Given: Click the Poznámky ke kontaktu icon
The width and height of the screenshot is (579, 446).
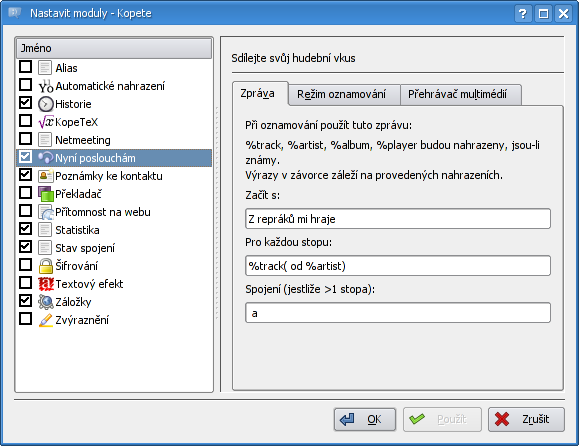Looking at the screenshot, I should click(46, 176).
